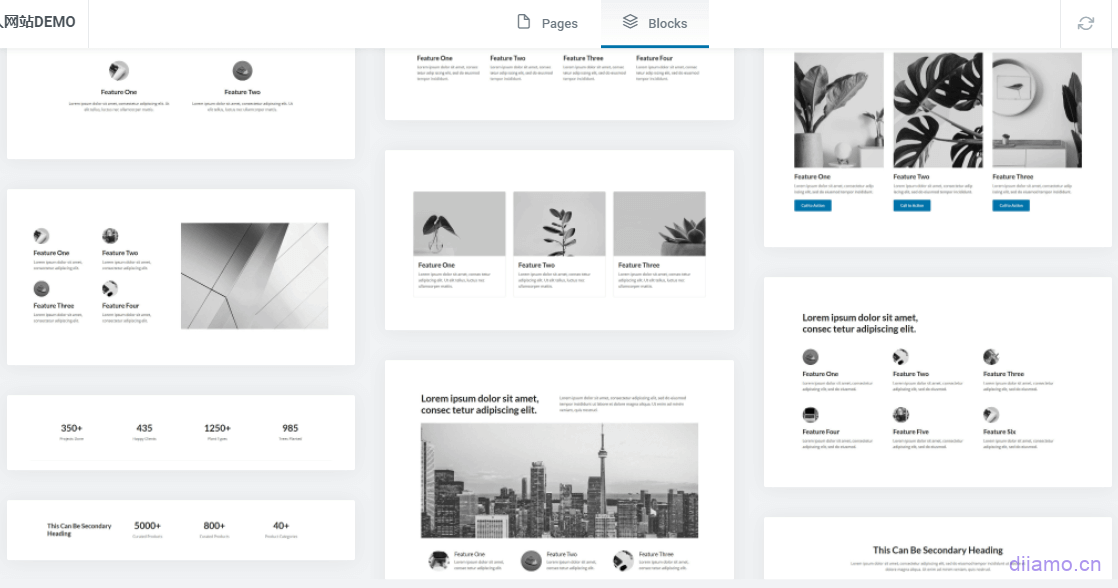The height and width of the screenshot is (588, 1118).
Task: Select the block with diagonal architecture image
Action: click(181, 277)
